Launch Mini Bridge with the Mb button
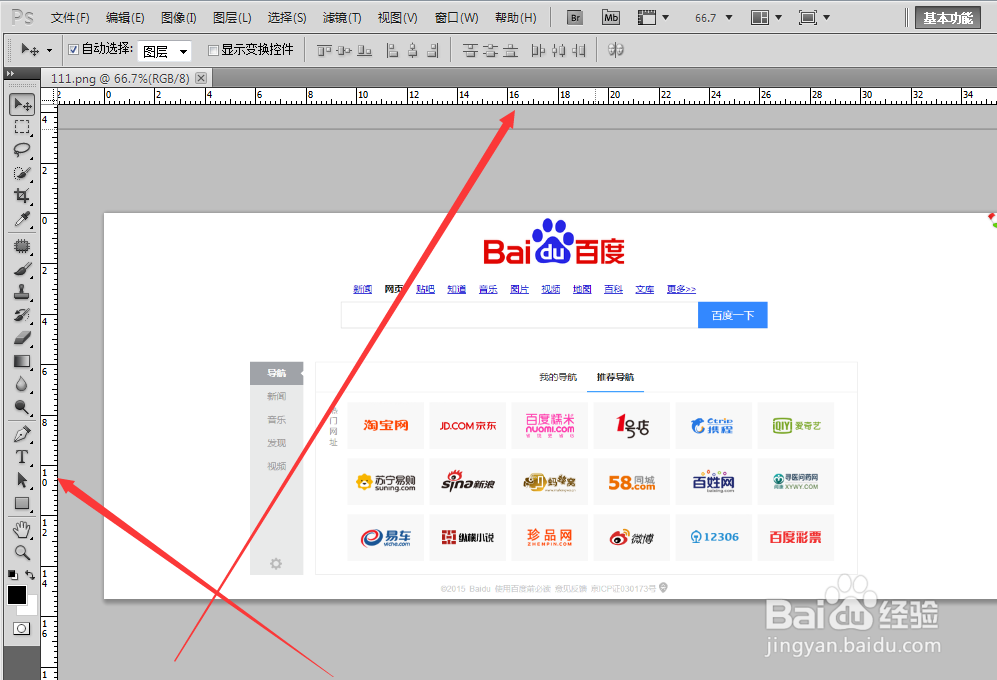Screen dimensions: 997x680 (610, 18)
